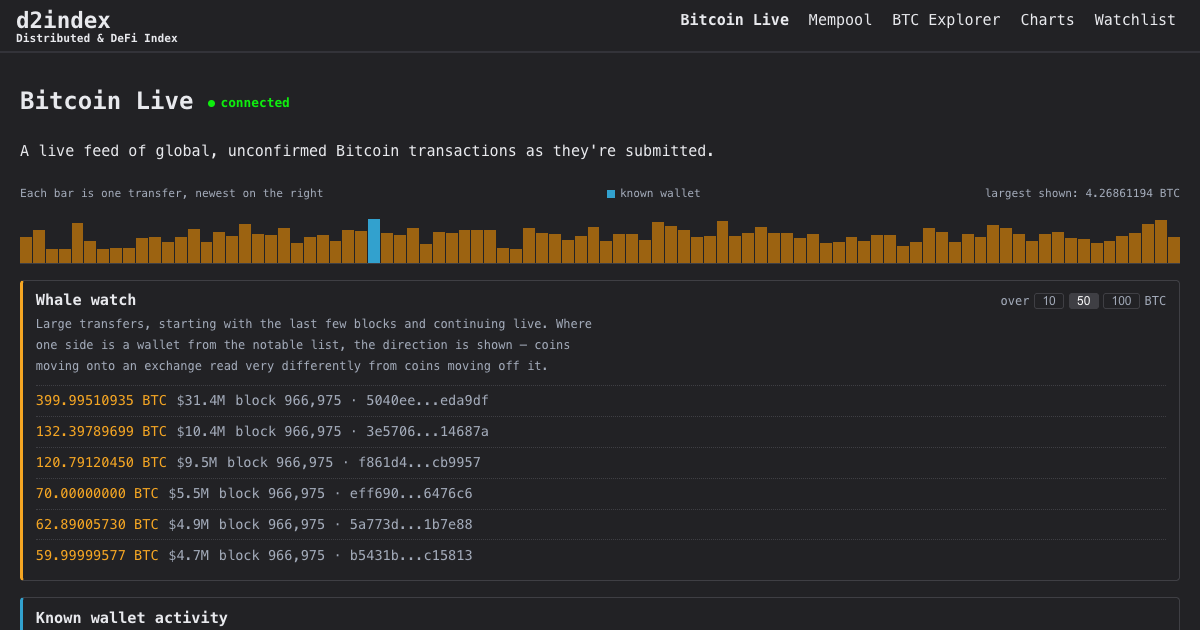The width and height of the screenshot is (1200, 630).
Task: Set whale threshold to over 100 BTC
Action: pos(1121,301)
